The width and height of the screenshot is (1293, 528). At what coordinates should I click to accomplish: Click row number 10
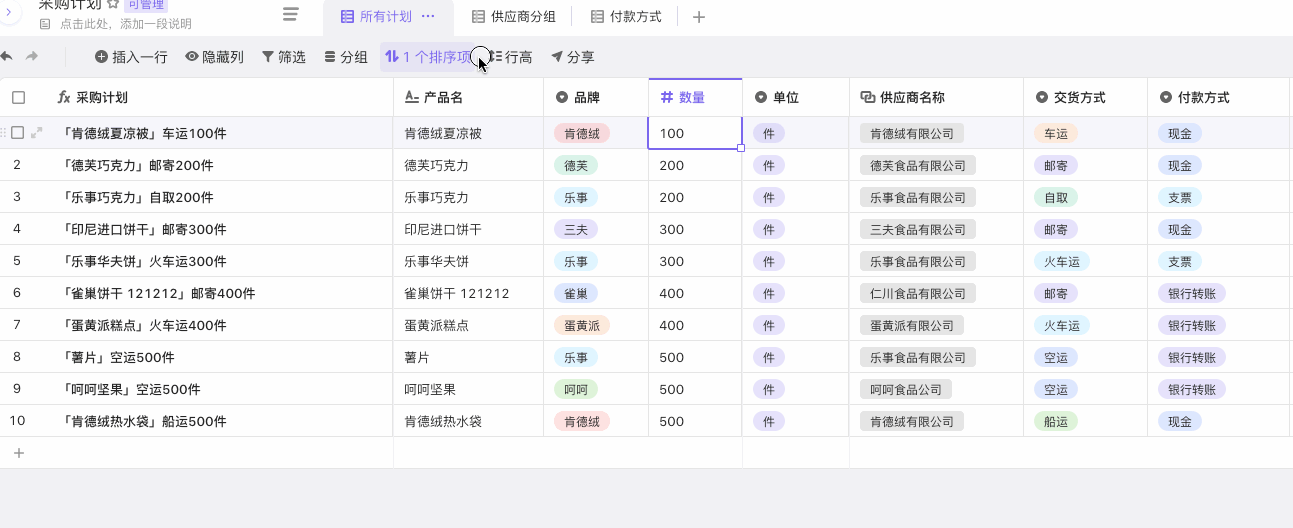17,421
